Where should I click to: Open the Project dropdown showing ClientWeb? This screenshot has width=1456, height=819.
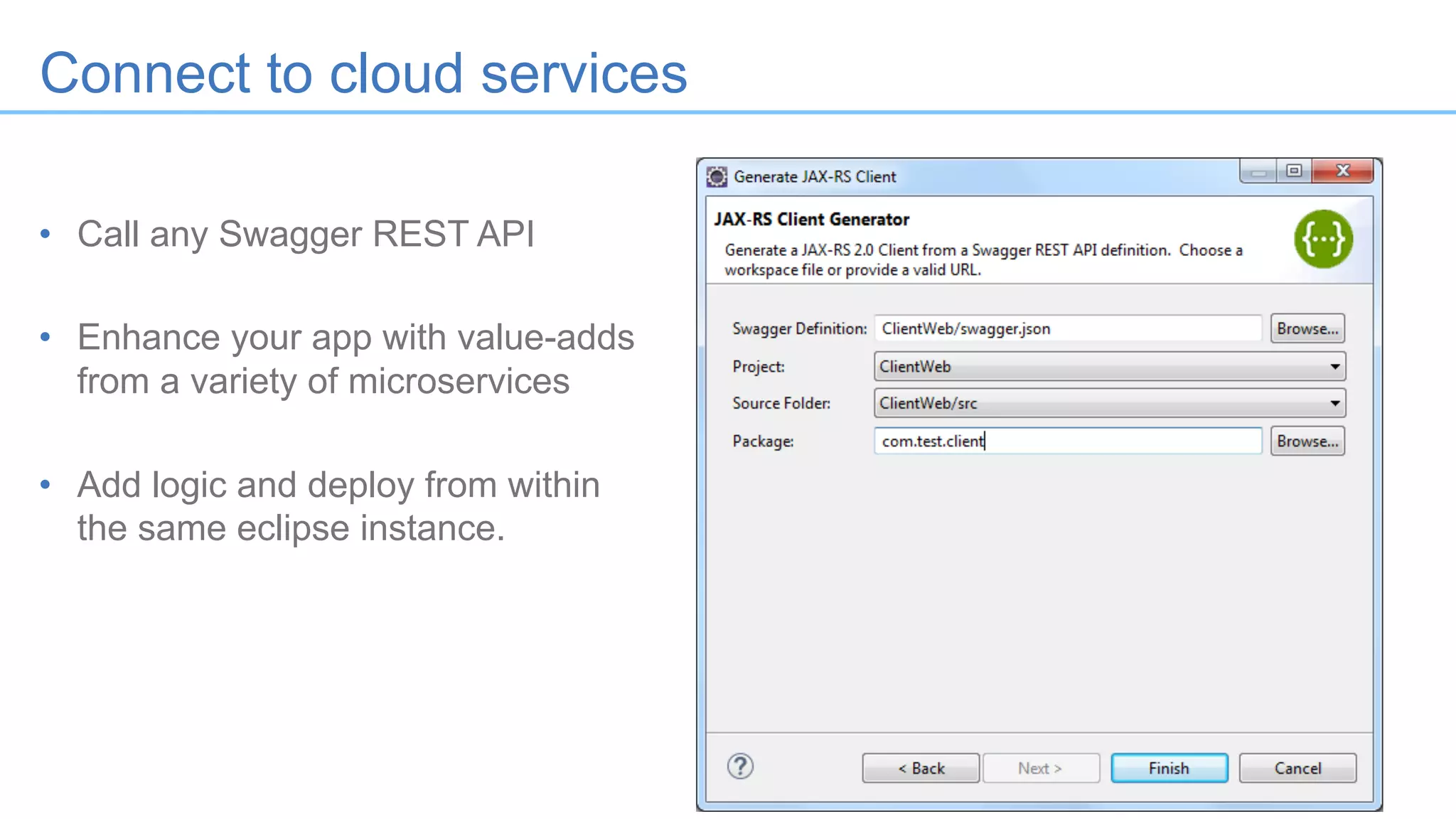tap(1109, 366)
